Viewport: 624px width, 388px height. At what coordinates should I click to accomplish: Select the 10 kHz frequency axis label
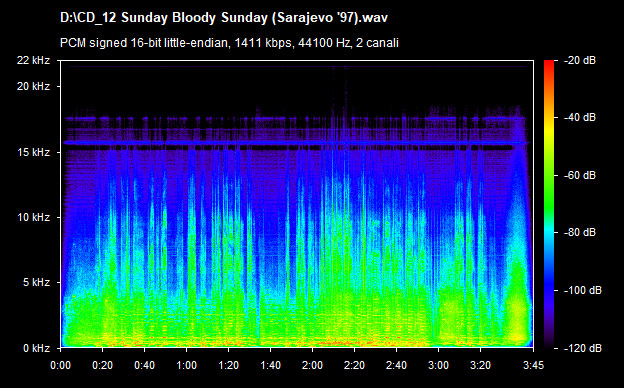click(33, 217)
